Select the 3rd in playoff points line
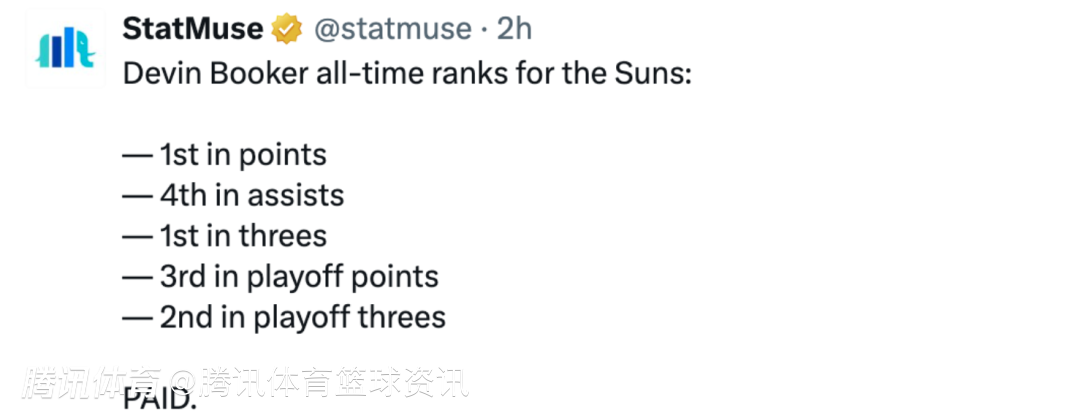The image size is (1080, 418). [x=280, y=277]
